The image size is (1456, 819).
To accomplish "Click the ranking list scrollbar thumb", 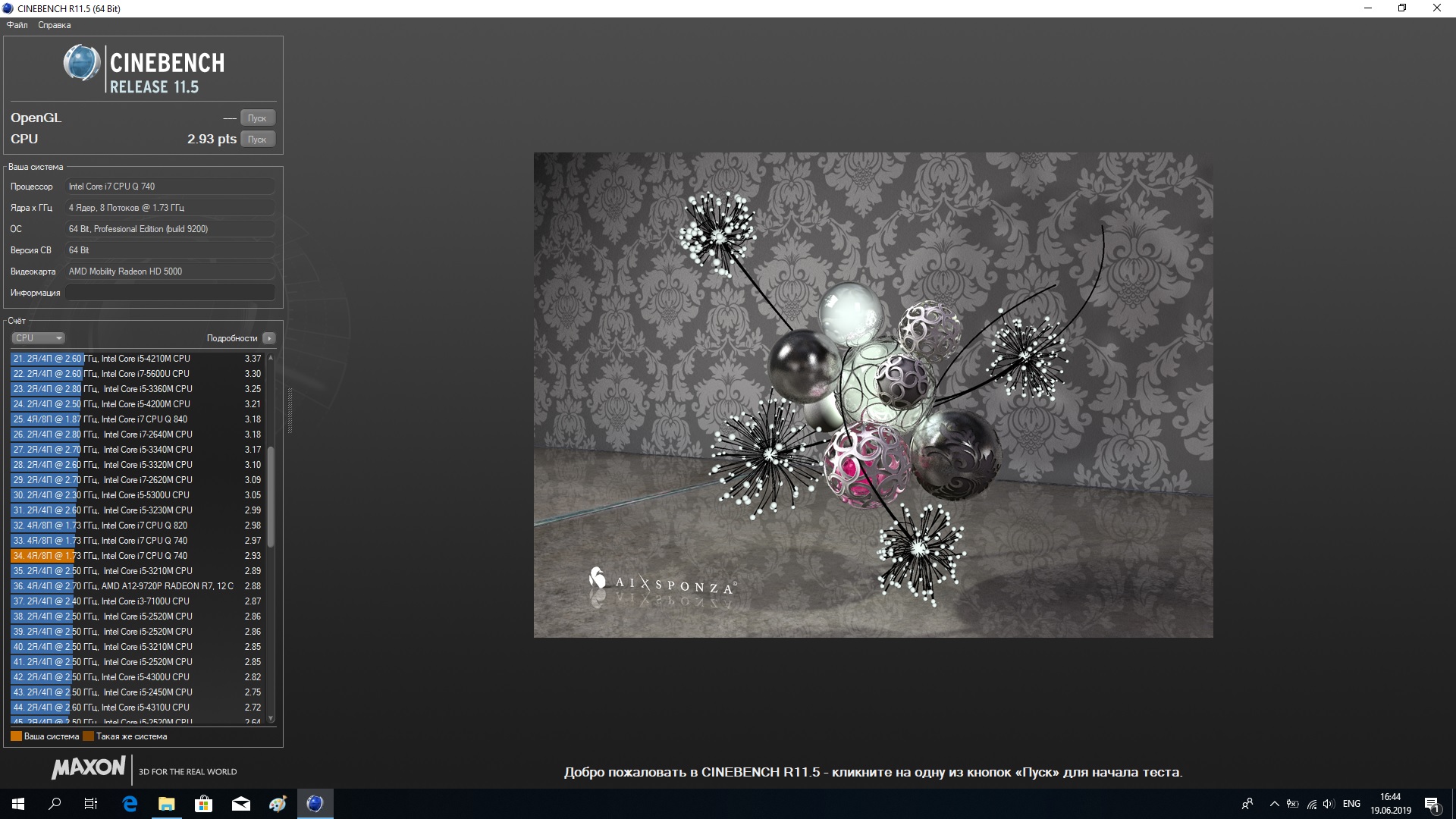I will [271, 497].
